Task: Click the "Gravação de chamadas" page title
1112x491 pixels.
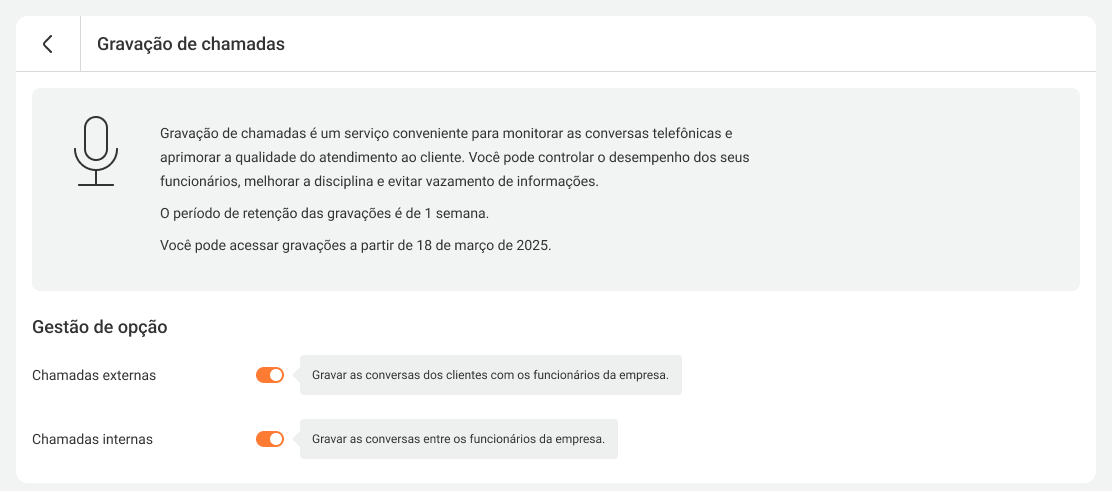Action: click(x=191, y=44)
